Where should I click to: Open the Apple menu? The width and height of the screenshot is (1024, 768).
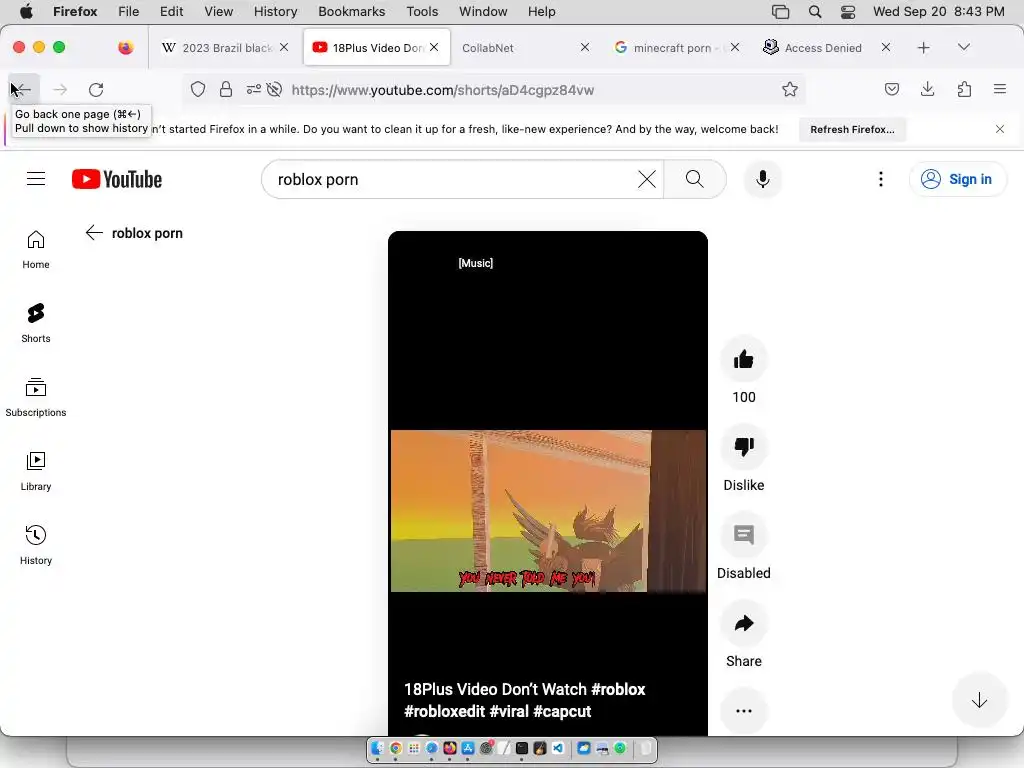point(26,11)
